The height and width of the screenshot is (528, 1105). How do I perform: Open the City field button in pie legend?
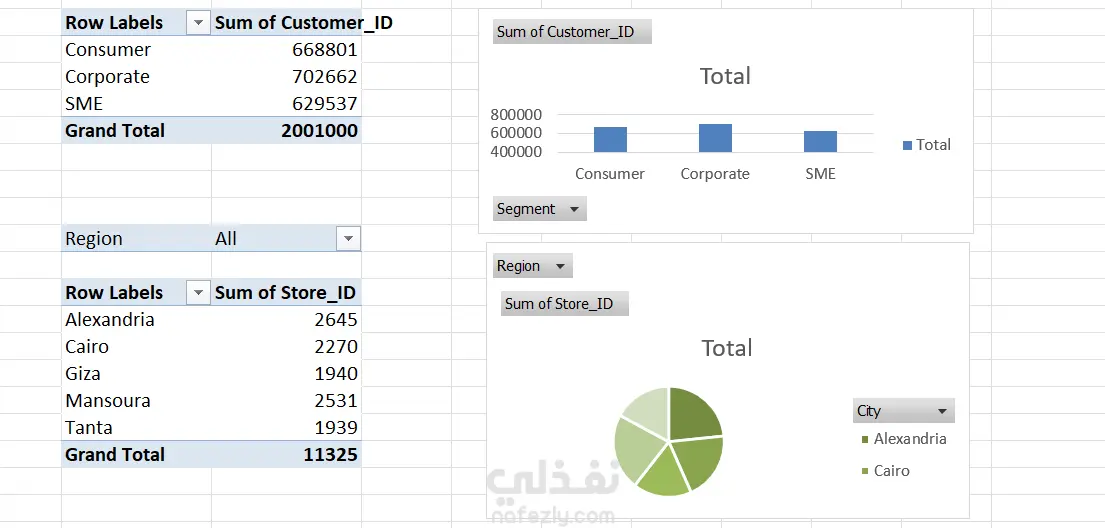pyautogui.click(x=903, y=410)
